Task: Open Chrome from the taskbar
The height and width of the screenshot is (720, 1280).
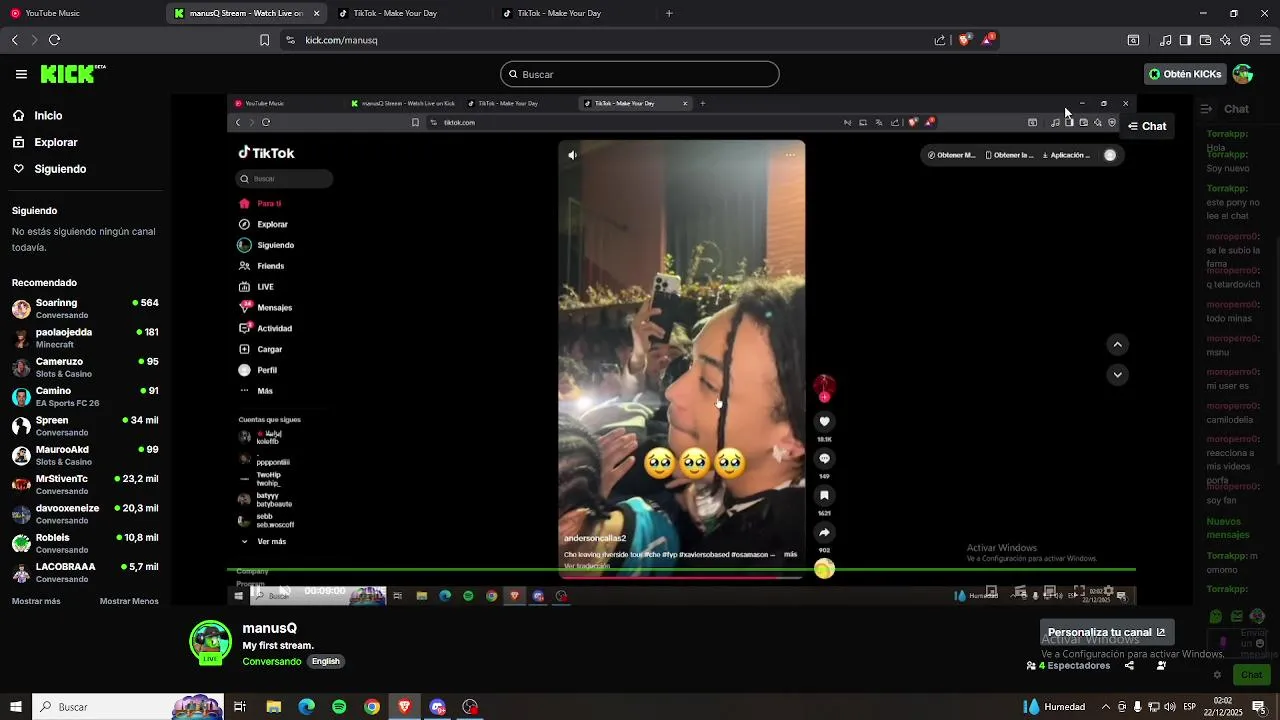Action: (372, 707)
